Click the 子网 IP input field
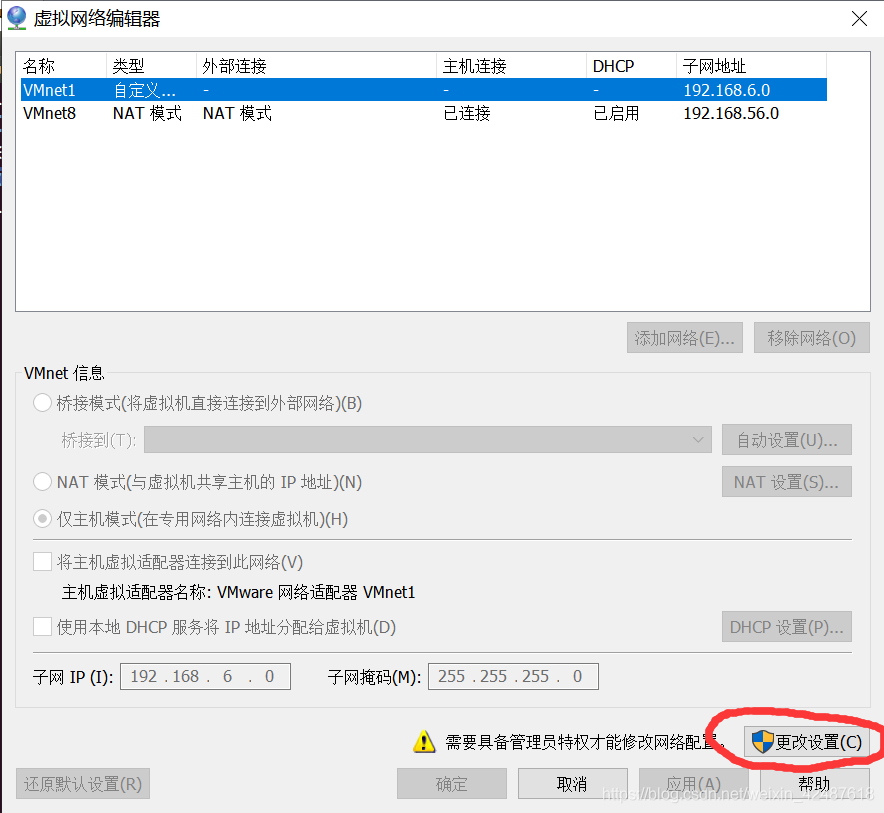The height and width of the screenshot is (813, 884). click(x=205, y=676)
